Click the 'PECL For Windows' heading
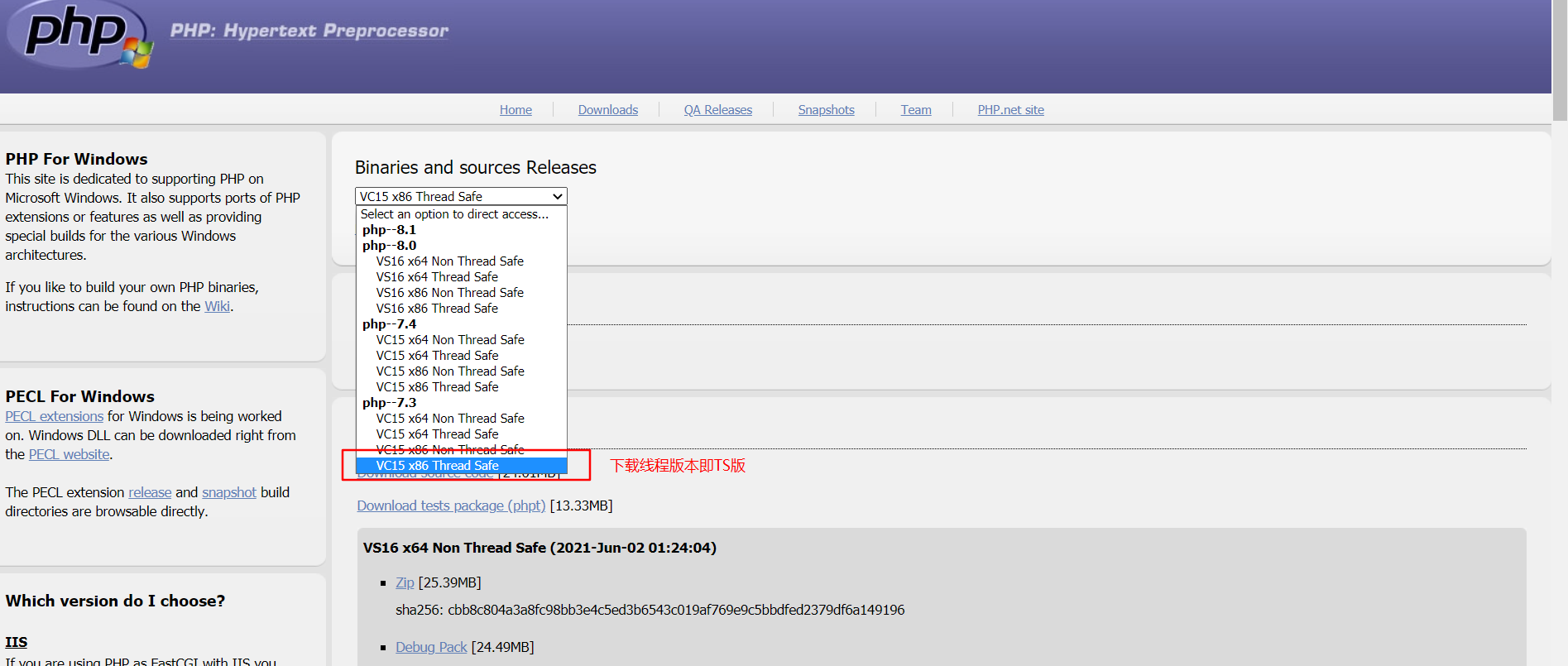This screenshot has width=1568, height=666. [x=80, y=396]
